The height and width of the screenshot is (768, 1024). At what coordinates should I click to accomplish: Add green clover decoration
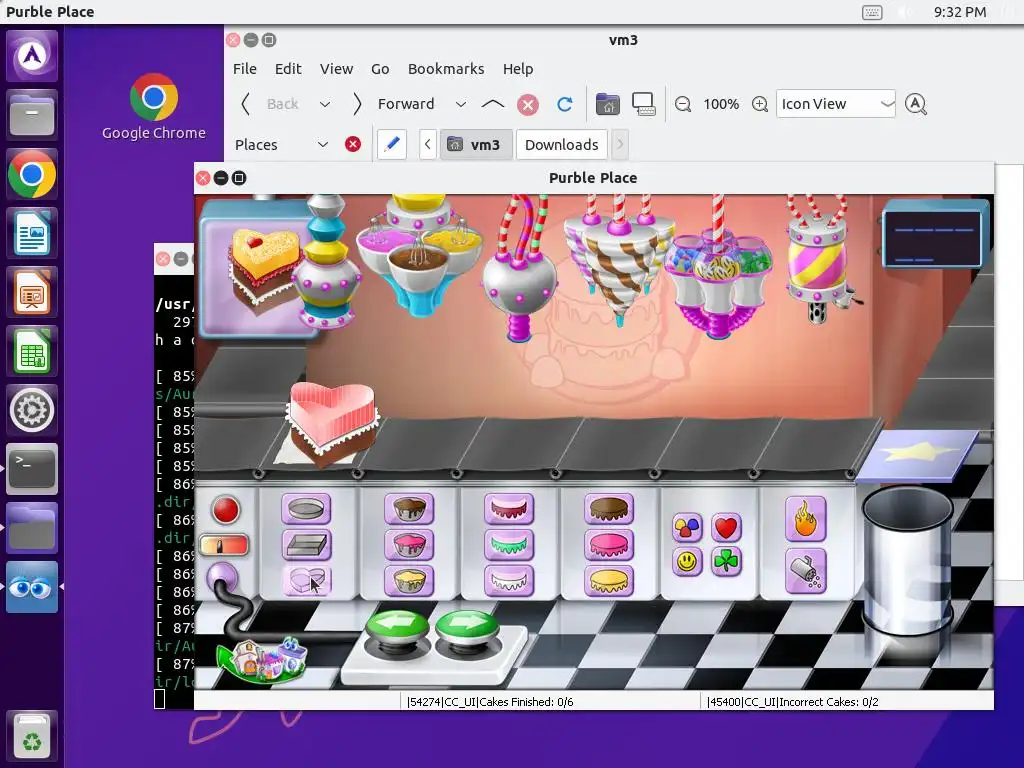[726, 562]
